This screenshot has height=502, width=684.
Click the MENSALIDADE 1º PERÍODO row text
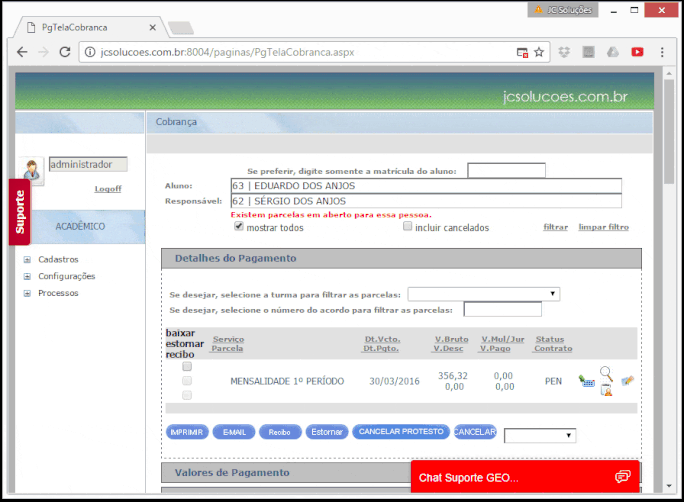click(x=287, y=381)
